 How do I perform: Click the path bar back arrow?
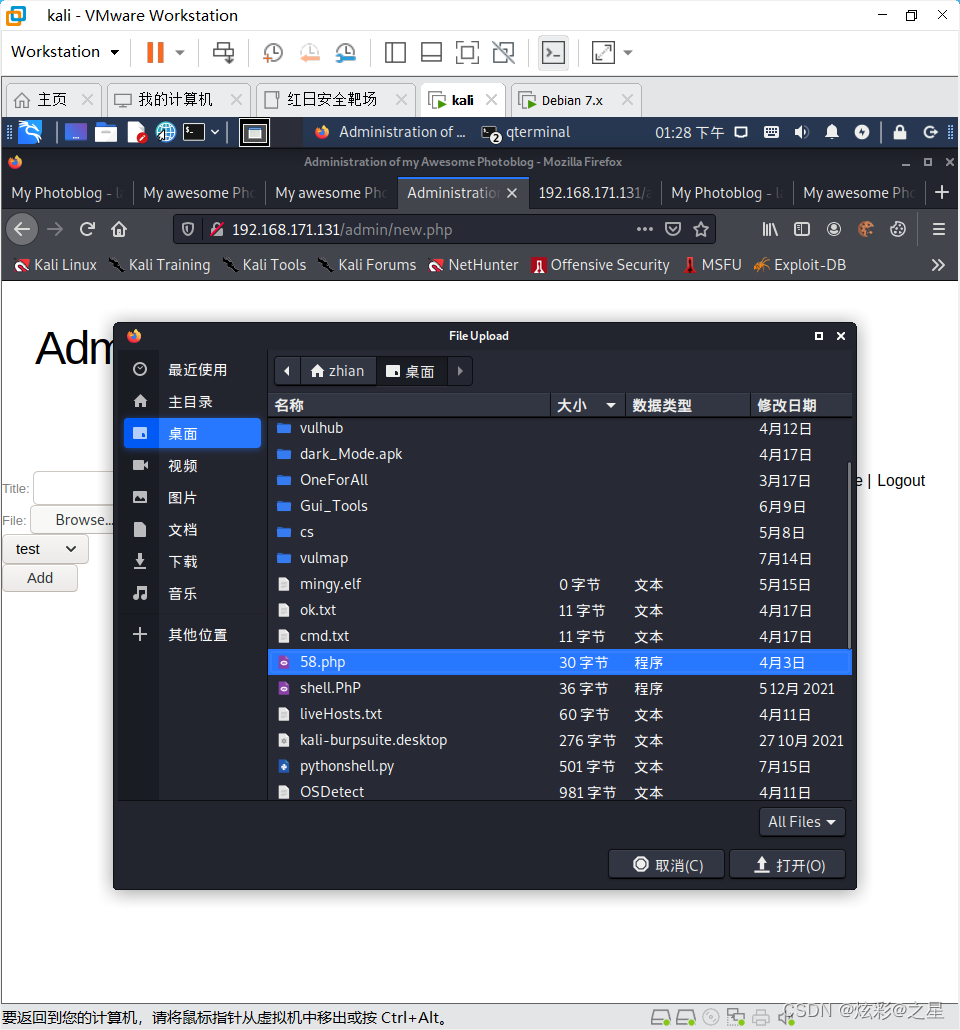[x=287, y=371]
